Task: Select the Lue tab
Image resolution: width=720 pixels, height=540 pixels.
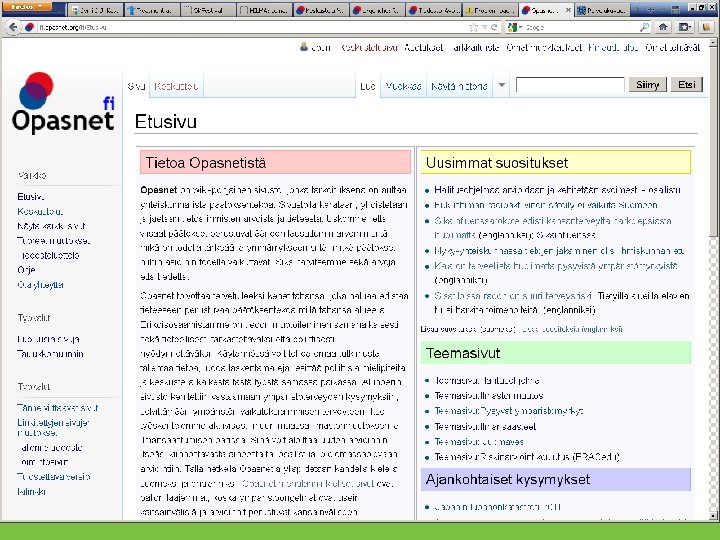Action: click(368, 86)
